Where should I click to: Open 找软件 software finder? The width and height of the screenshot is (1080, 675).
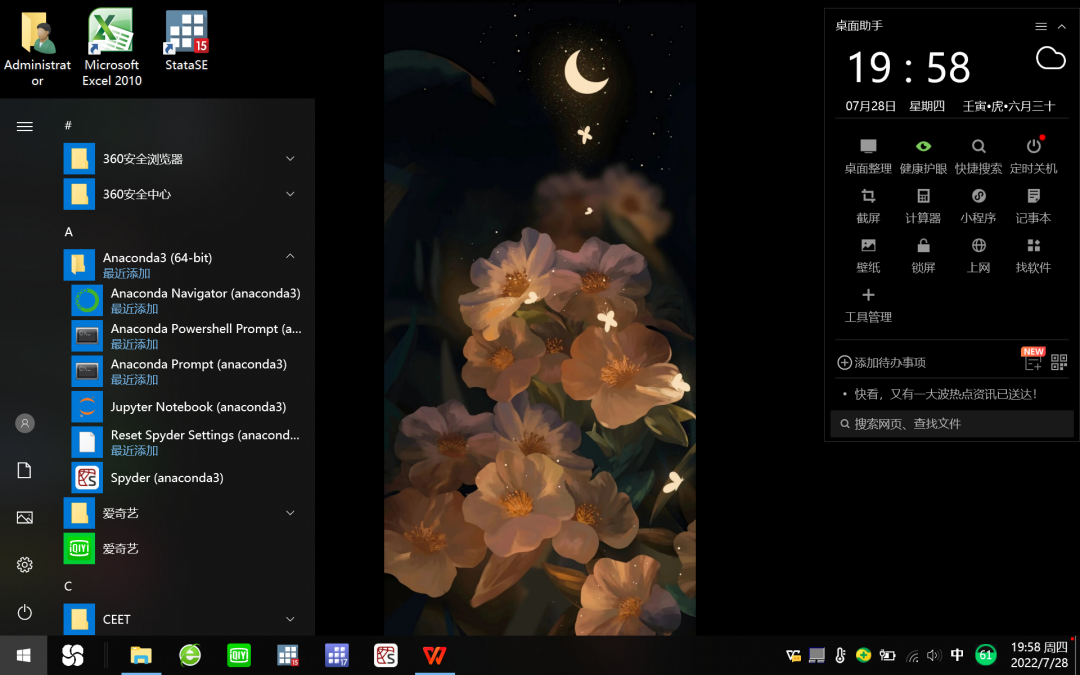tap(1033, 256)
